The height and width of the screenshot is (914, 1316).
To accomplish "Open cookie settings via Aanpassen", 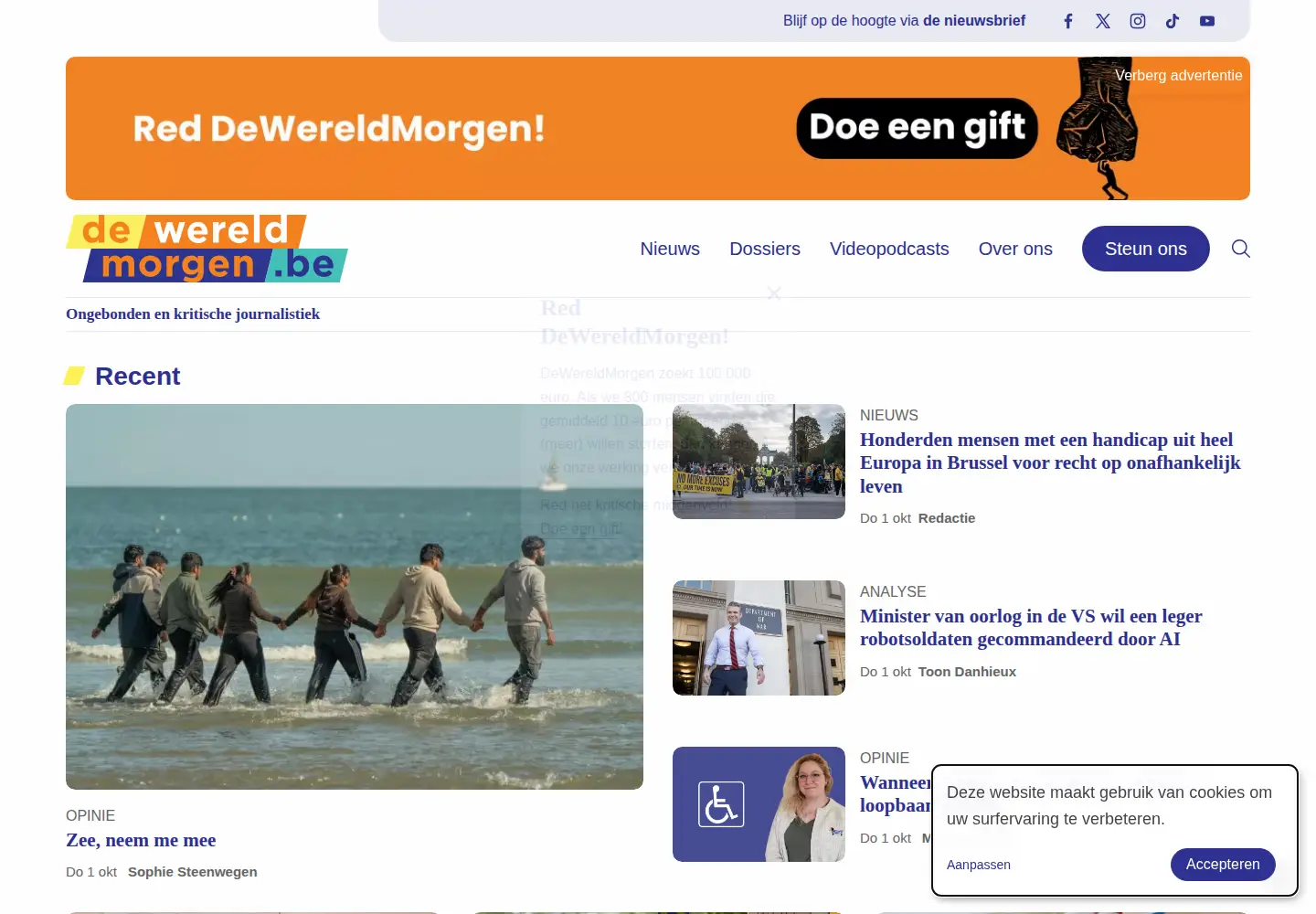I will [x=979, y=865].
